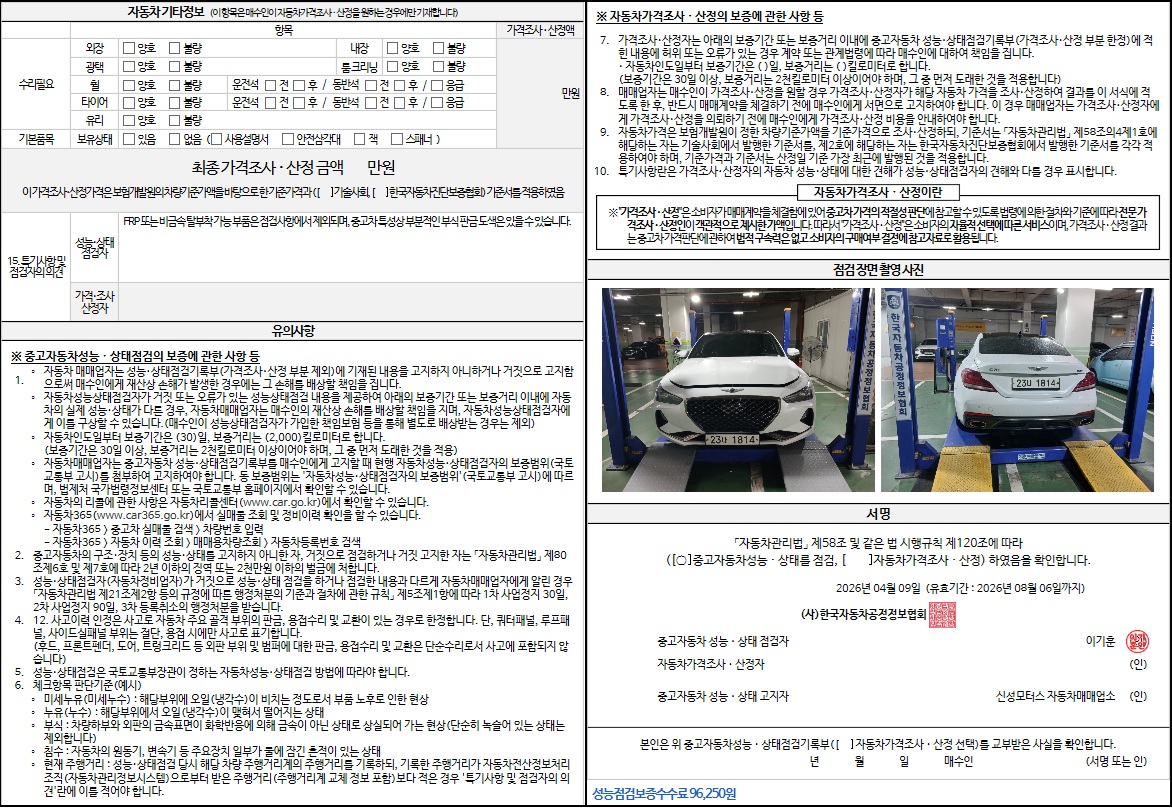Click the round red seal beside 이기훈
1172x809 pixels.
pyautogui.click(x=1137, y=642)
